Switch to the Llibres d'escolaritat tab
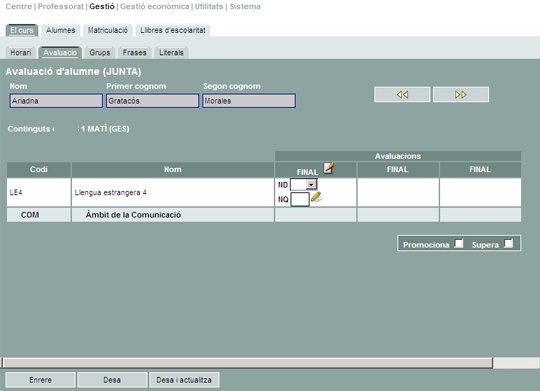This screenshot has width=540, height=391. (x=173, y=30)
